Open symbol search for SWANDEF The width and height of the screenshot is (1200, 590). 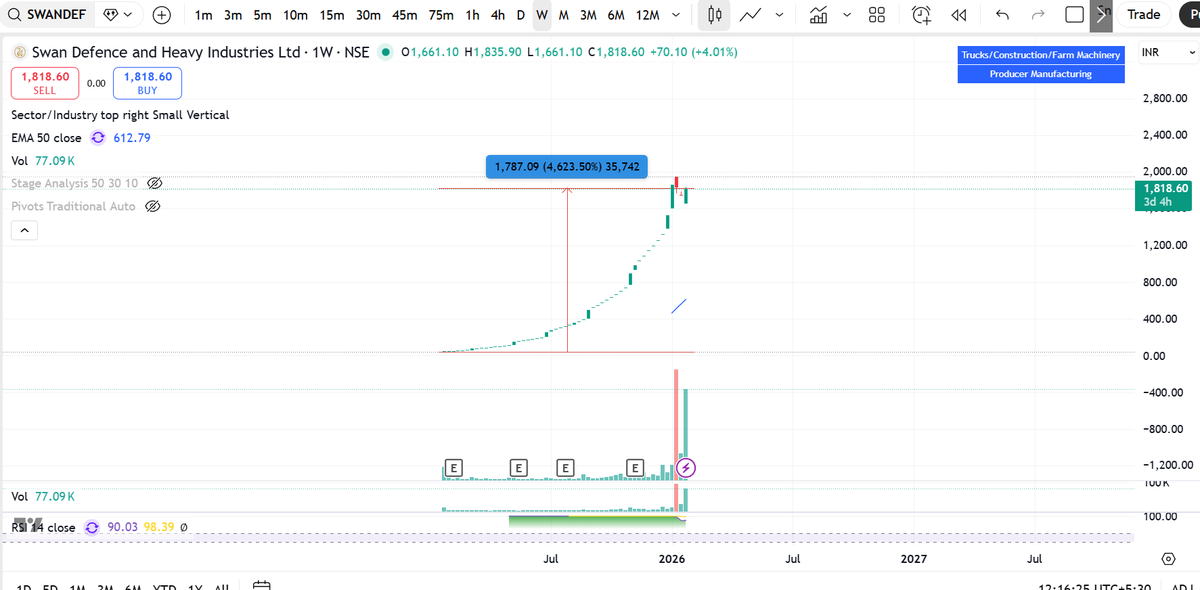click(x=47, y=15)
